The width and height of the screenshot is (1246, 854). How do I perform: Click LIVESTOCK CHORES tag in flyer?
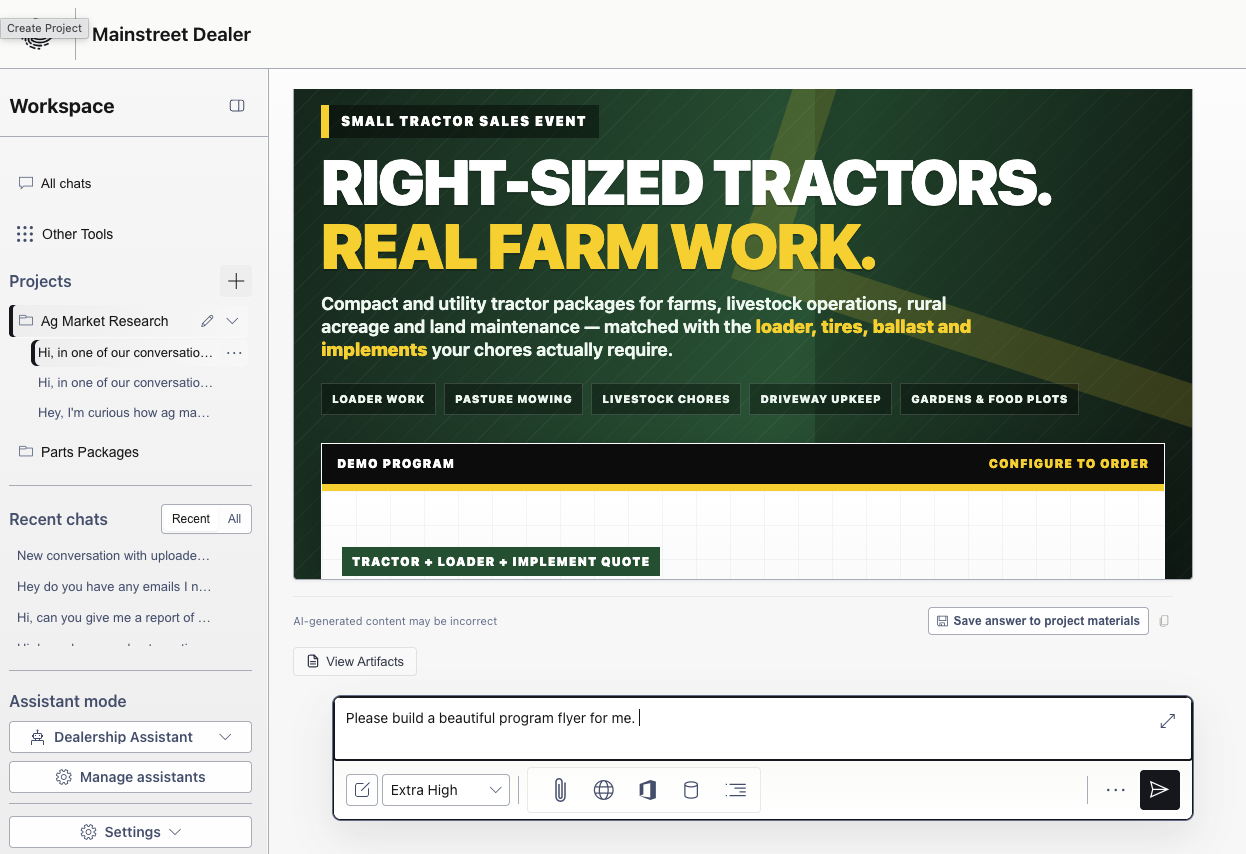tap(666, 399)
